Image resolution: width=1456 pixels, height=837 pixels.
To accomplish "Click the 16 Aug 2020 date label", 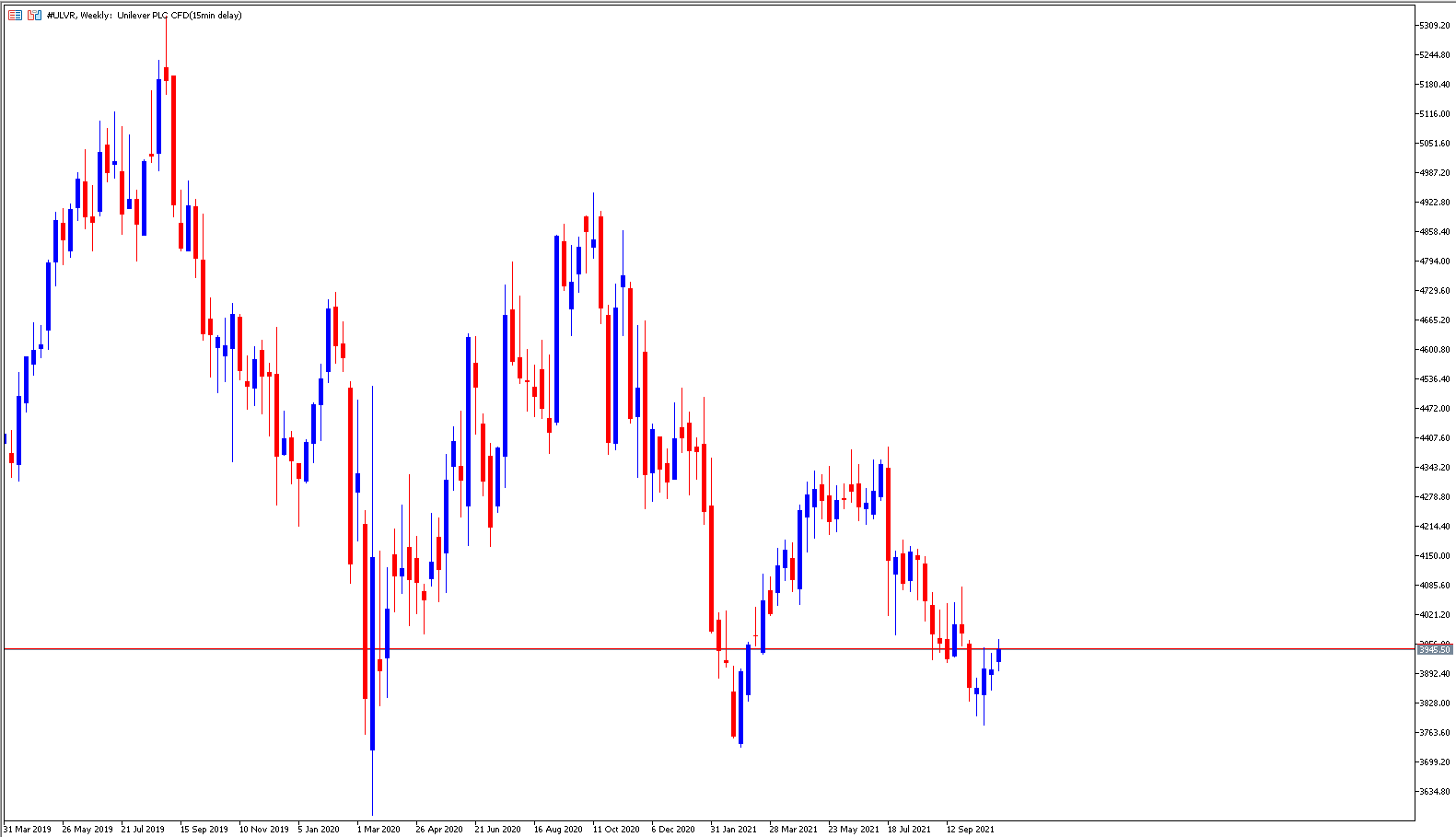I will click(x=558, y=829).
